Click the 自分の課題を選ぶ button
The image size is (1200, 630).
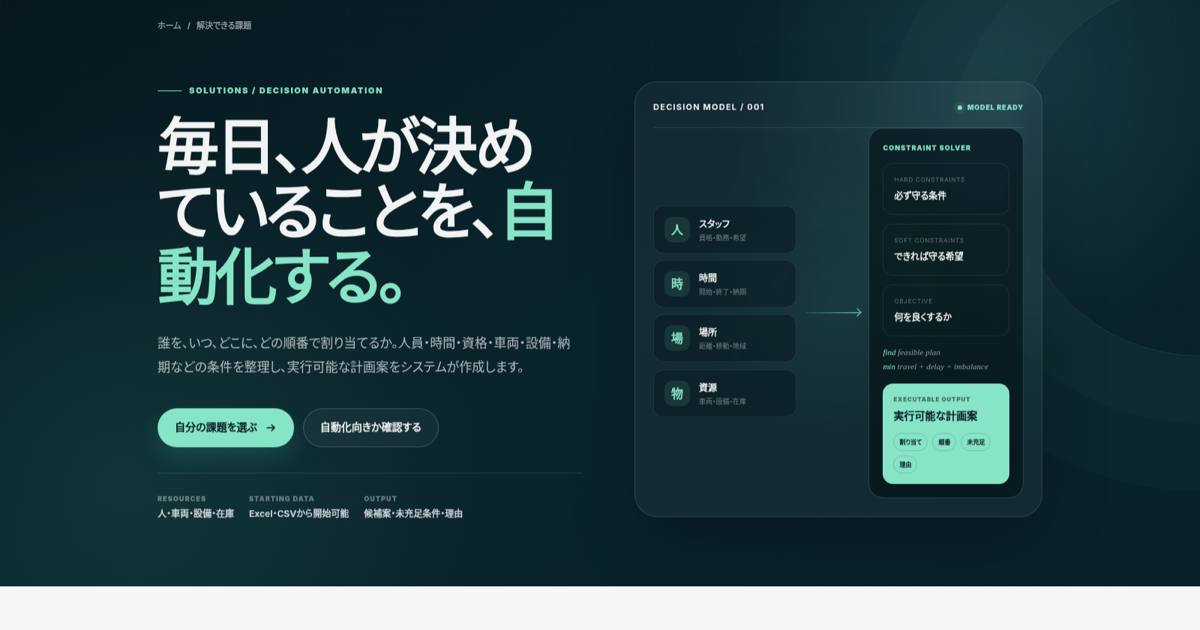point(226,427)
